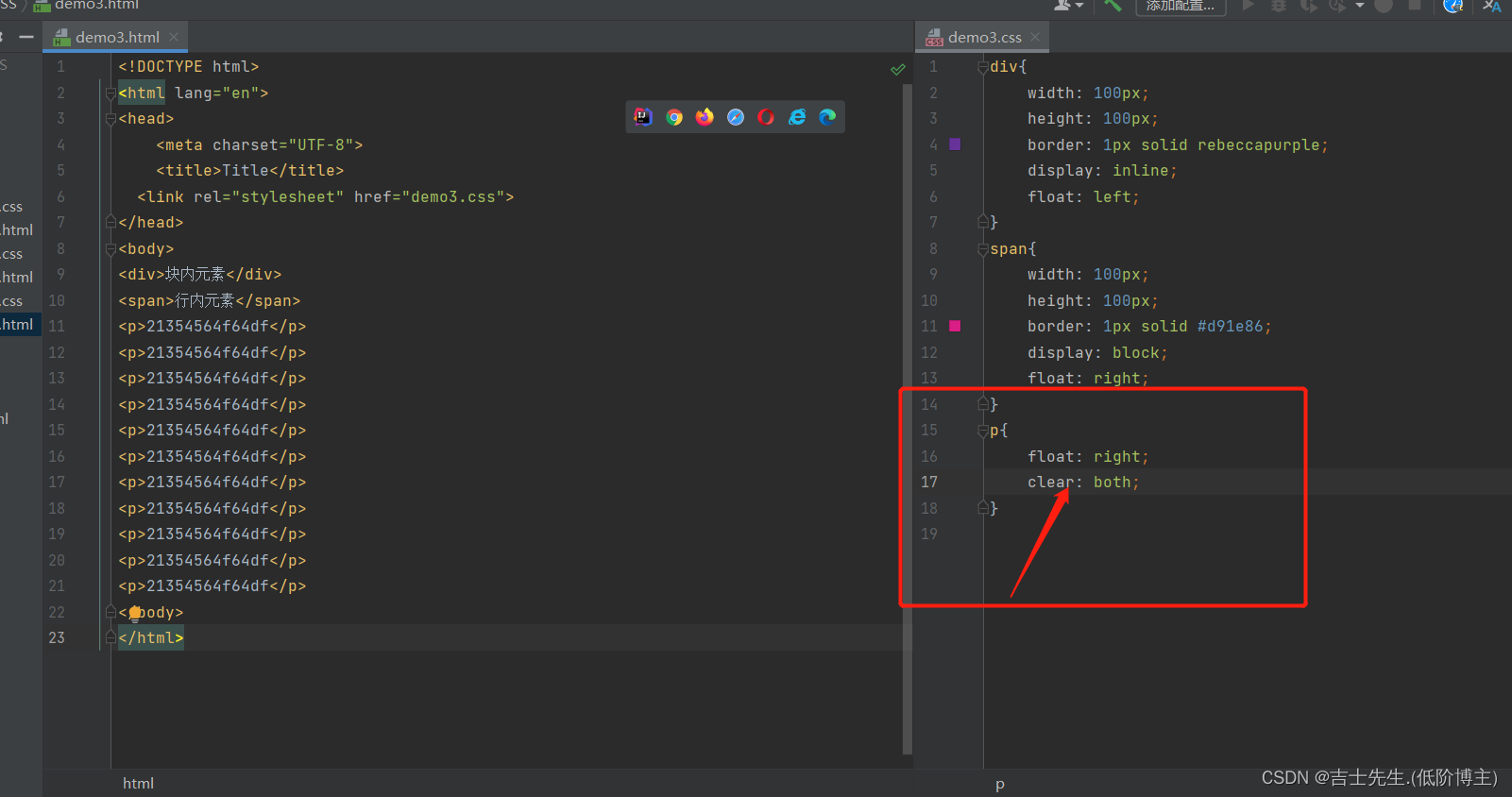Click the <span>行内元素</span> line
Screen dimensions: 1512x797
tap(210, 301)
